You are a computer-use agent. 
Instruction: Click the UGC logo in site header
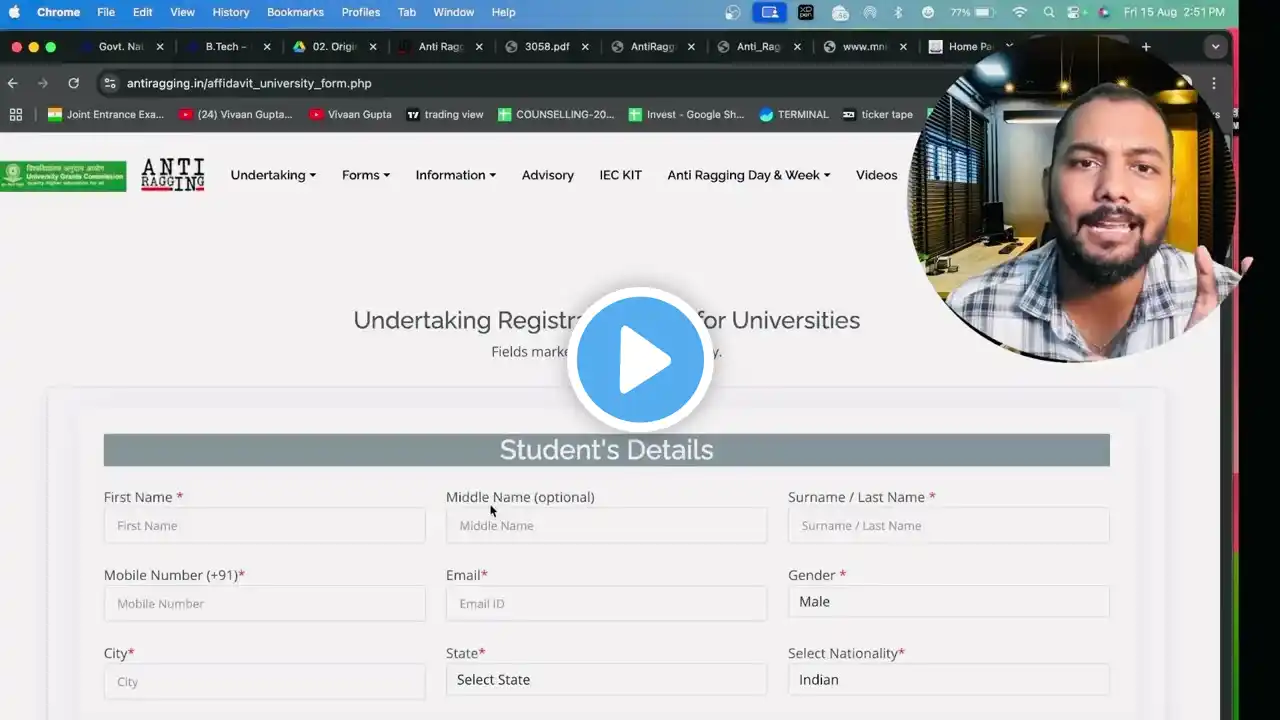pos(63,175)
